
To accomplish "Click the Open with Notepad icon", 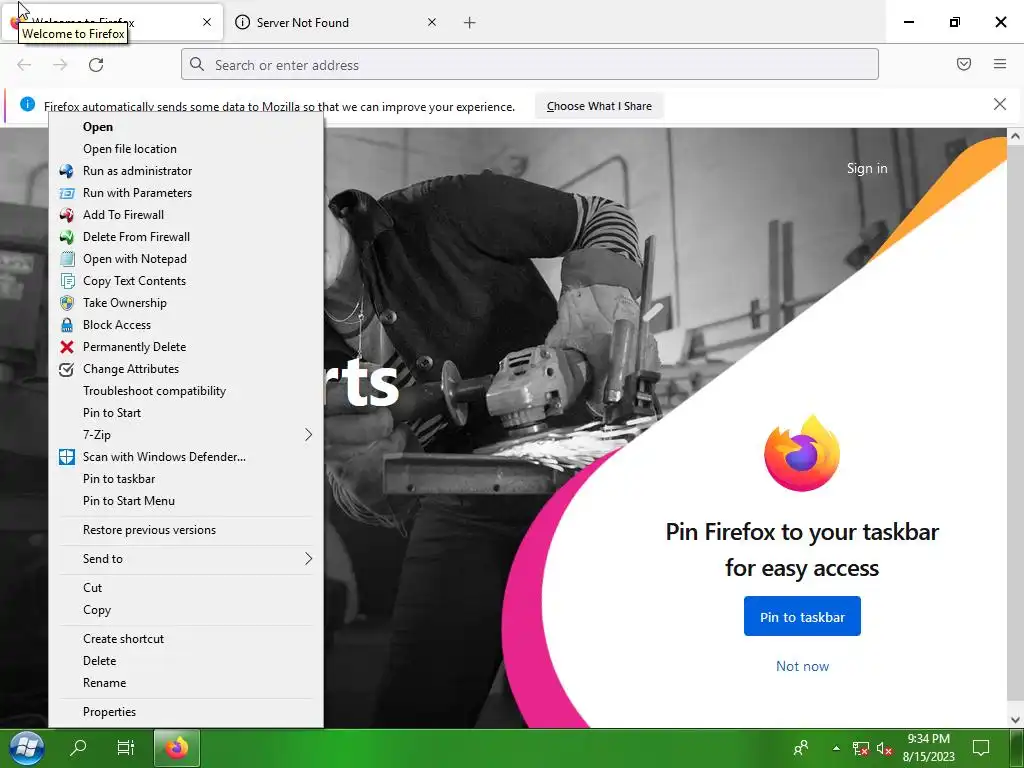I will (x=67, y=259).
